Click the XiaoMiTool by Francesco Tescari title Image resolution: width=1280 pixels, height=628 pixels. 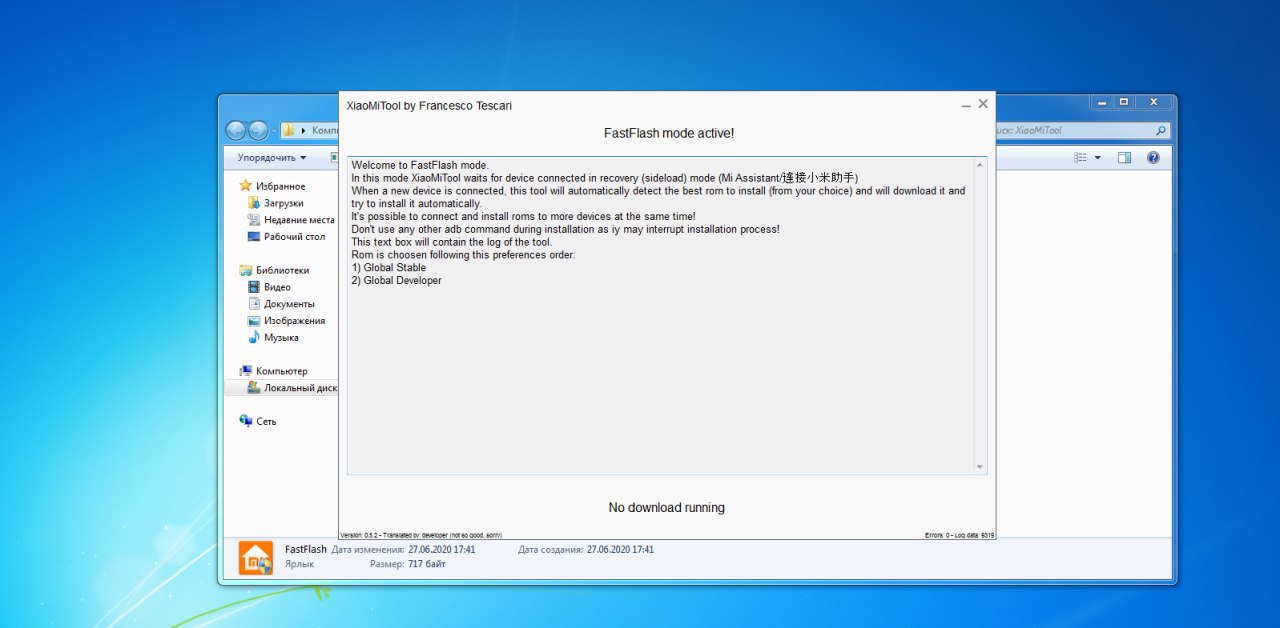[429, 105]
